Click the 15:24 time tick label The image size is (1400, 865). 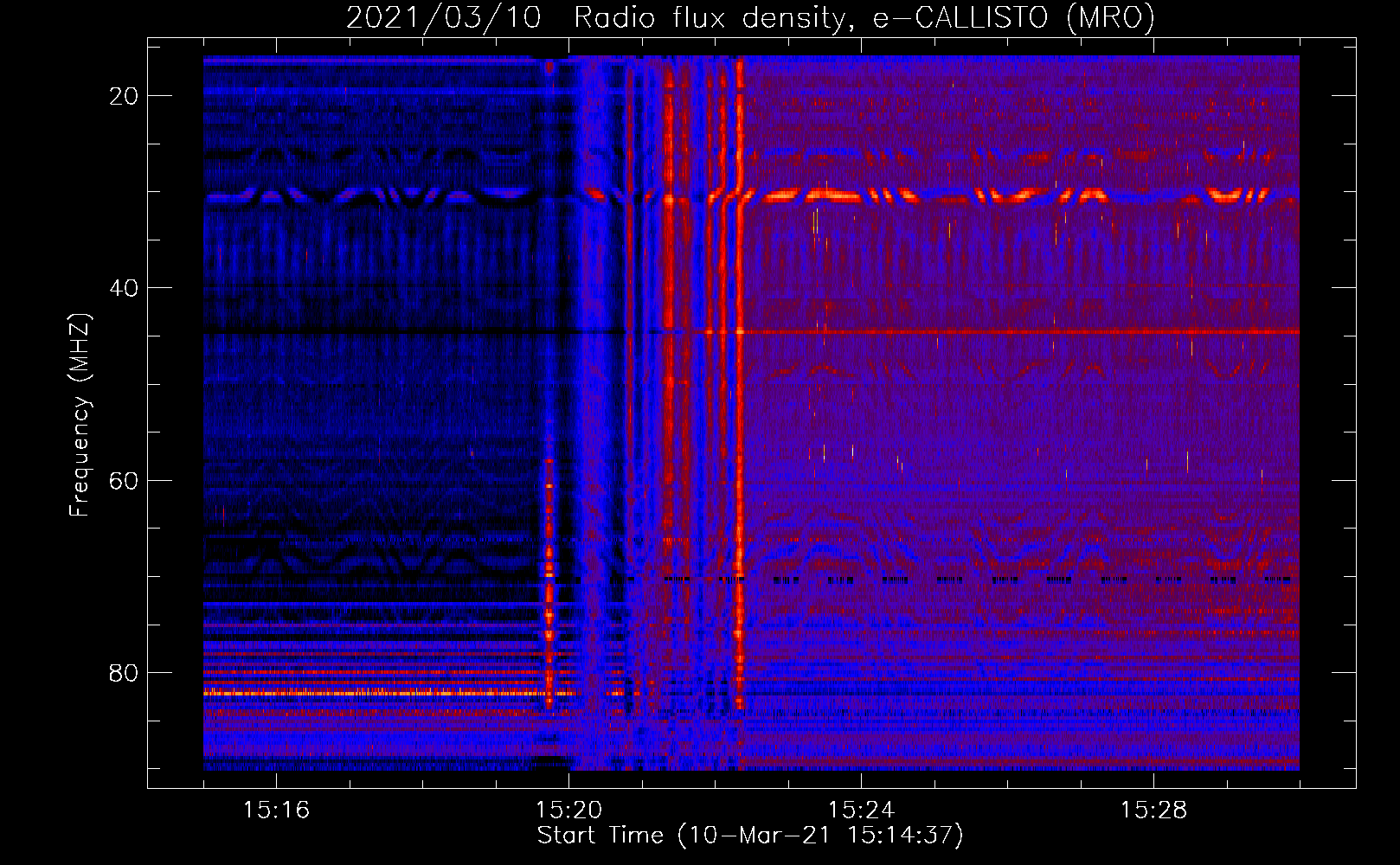click(x=861, y=810)
